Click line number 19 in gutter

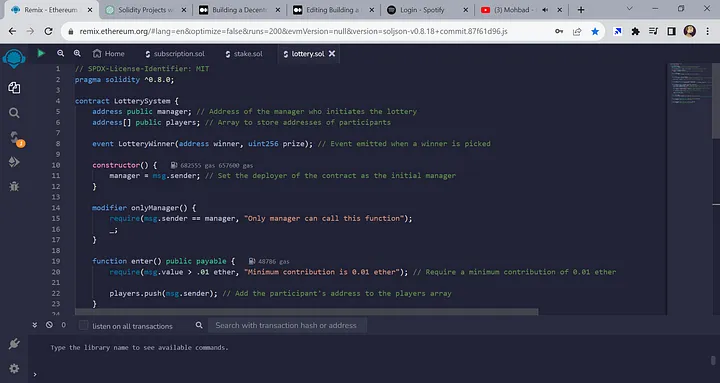click(x=56, y=261)
